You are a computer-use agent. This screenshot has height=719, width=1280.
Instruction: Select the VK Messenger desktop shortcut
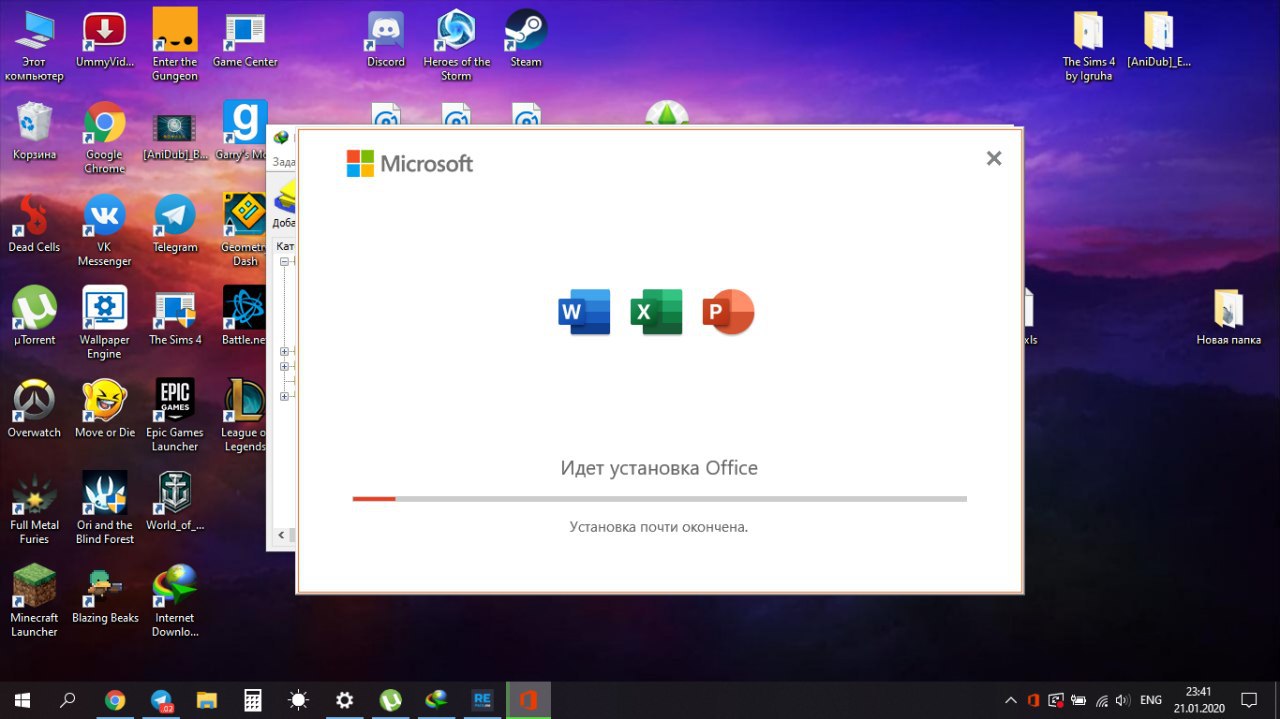tap(104, 230)
